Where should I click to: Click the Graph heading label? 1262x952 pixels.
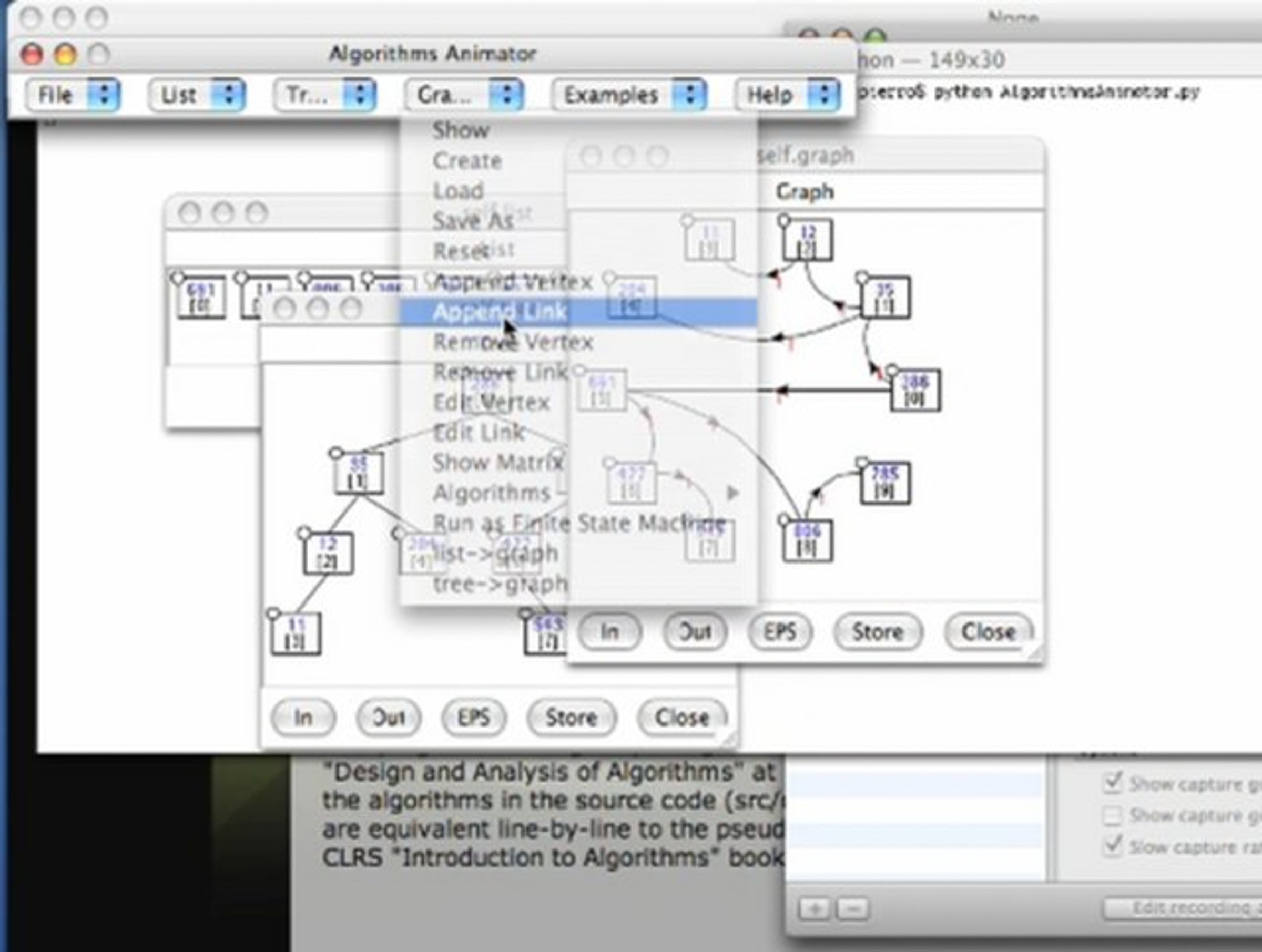point(805,192)
